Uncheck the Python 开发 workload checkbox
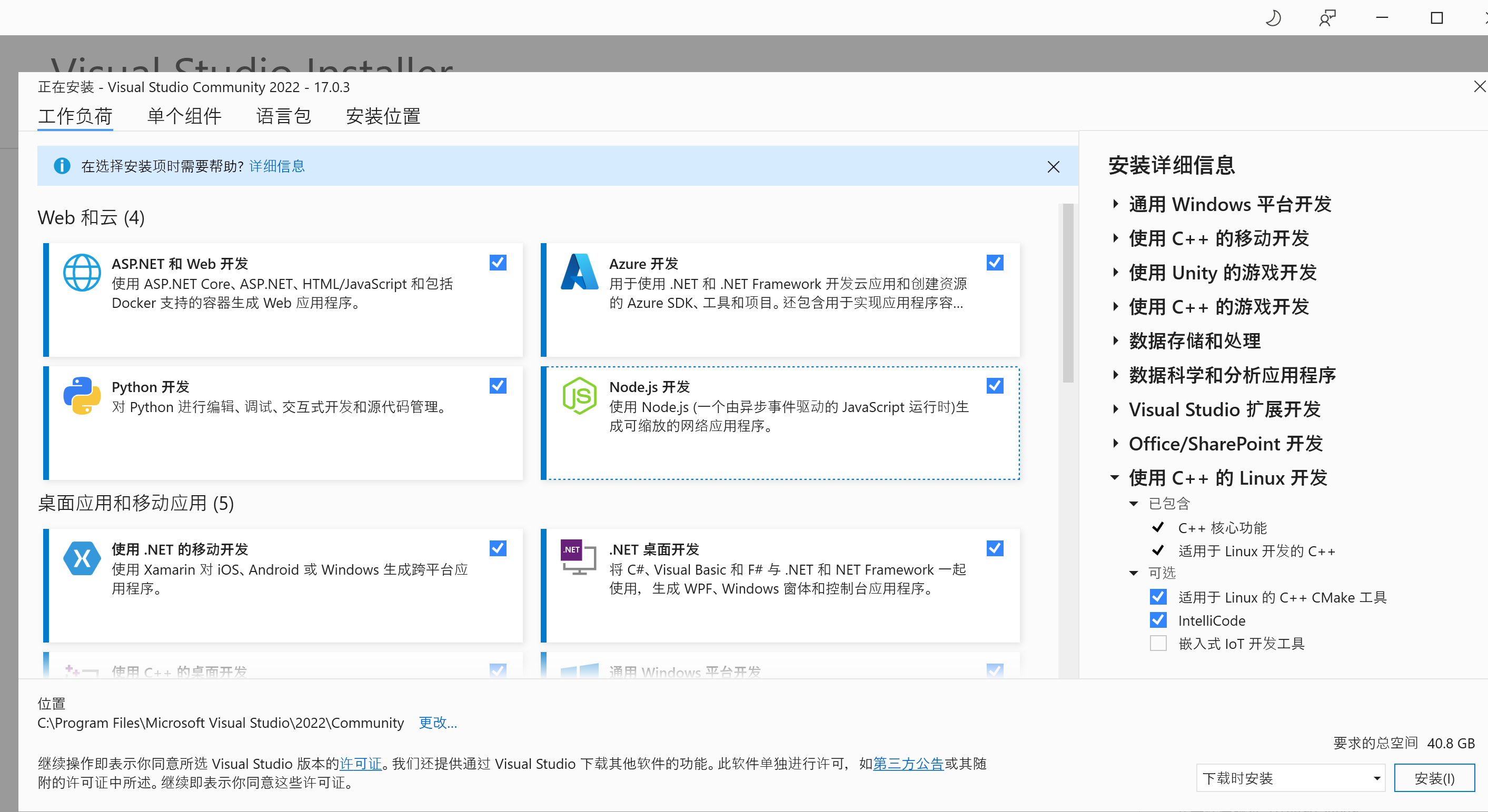This screenshot has width=1488, height=812. point(498,386)
